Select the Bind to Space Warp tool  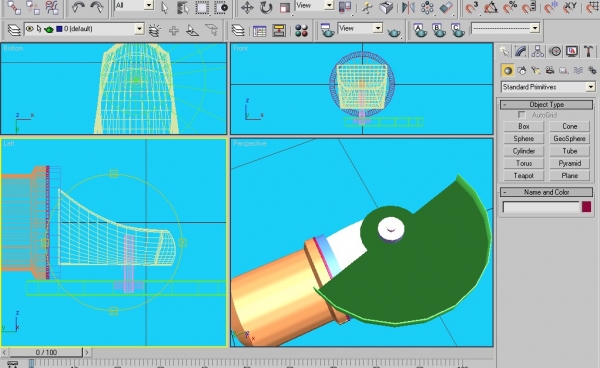[x=52, y=7]
